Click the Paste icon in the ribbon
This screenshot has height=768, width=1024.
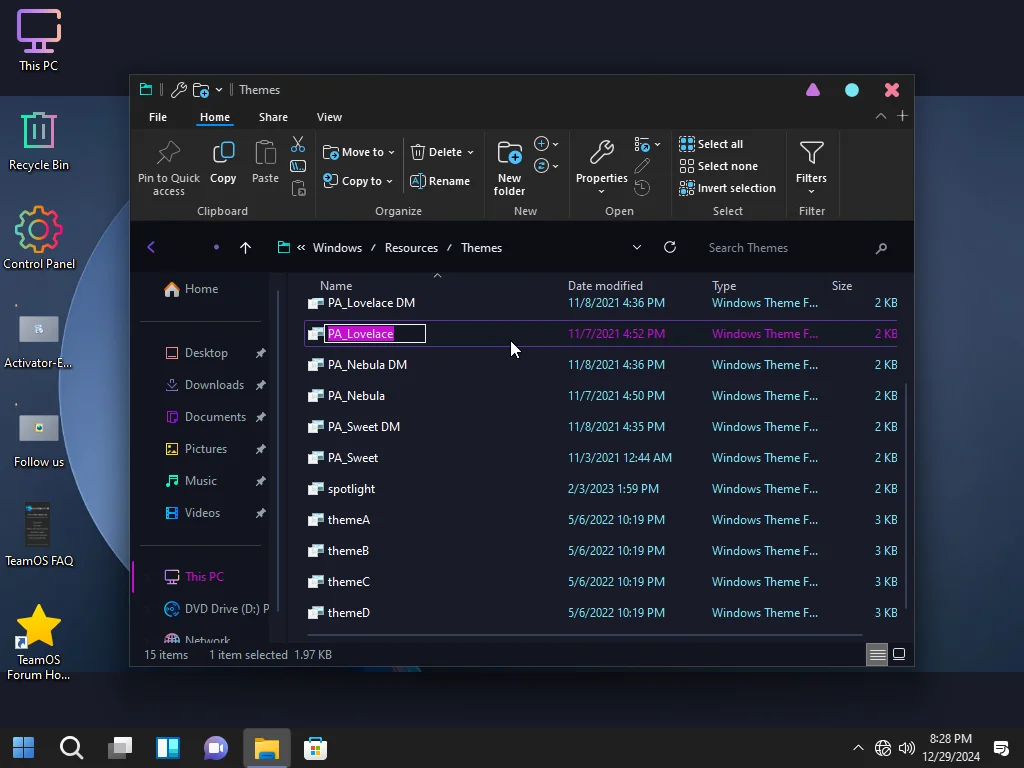[x=265, y=153]
